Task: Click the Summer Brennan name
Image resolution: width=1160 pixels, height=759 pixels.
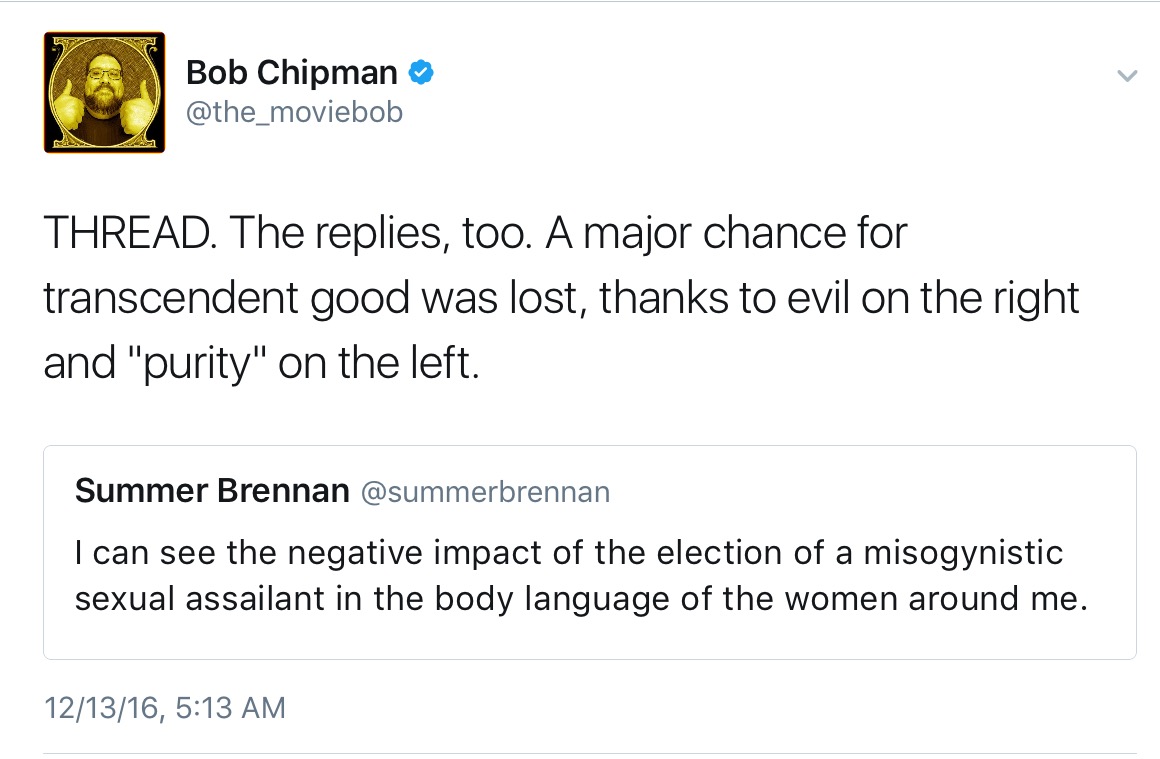Action: tap(212, 490)
